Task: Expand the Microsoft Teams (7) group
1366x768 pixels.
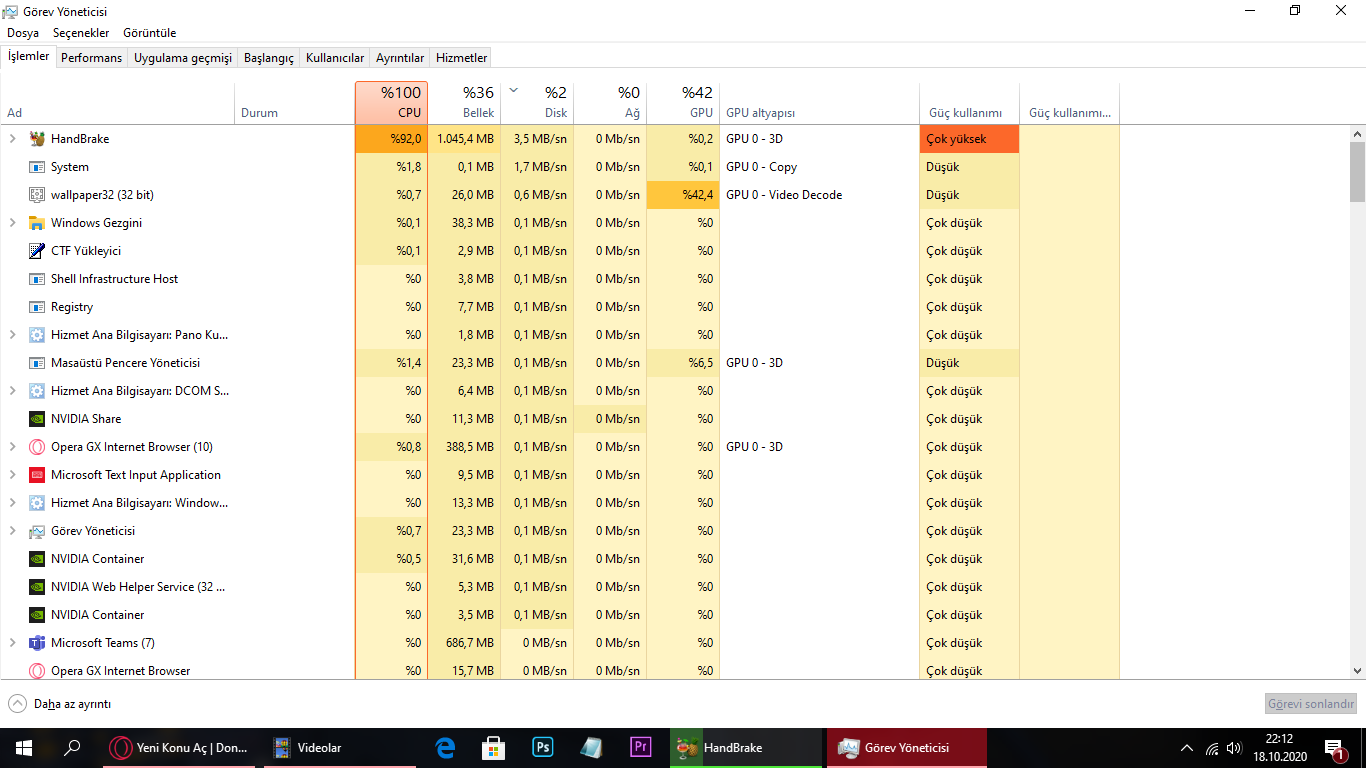Action: 12,643
